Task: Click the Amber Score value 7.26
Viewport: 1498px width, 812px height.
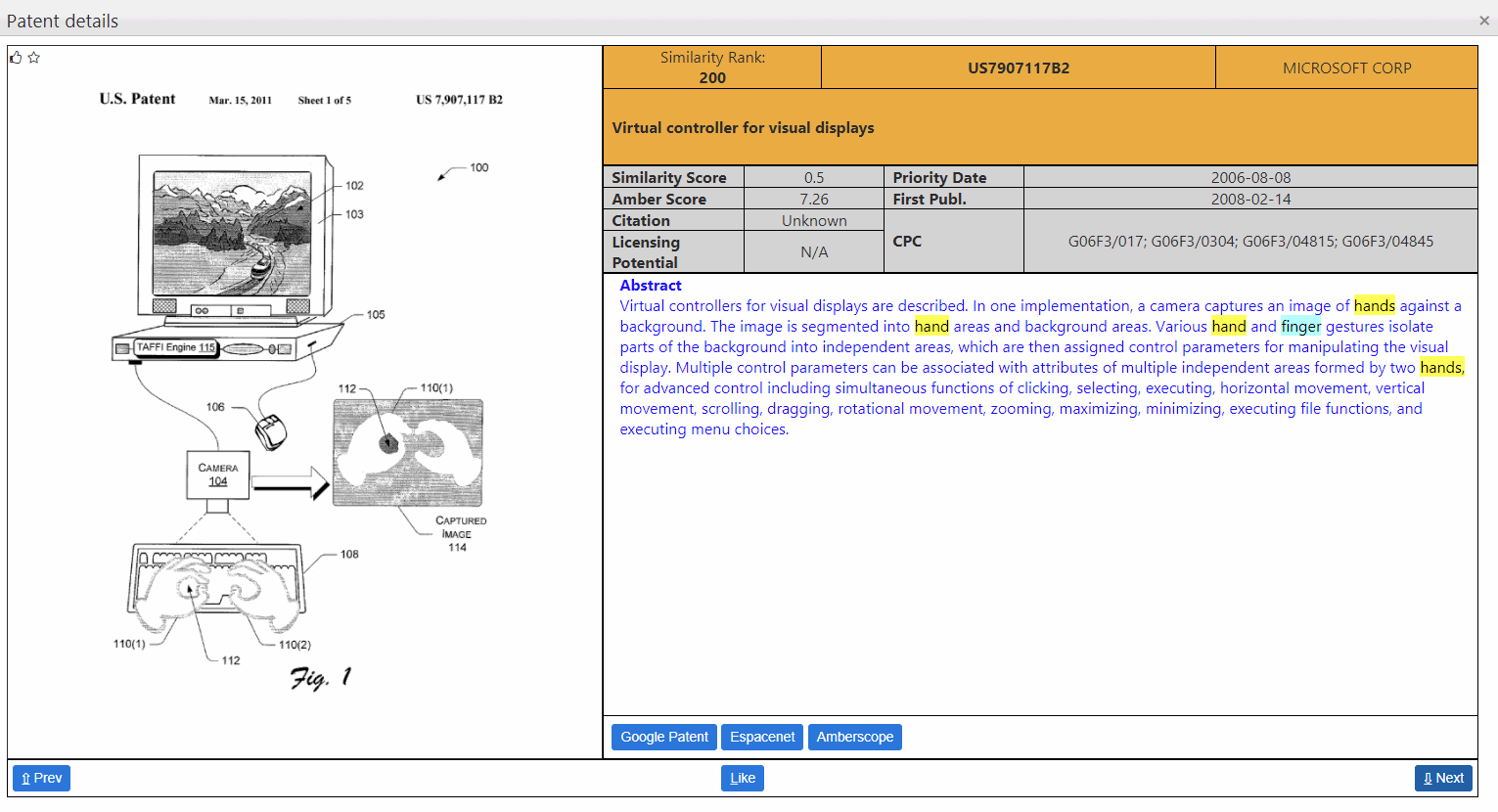Action: pyautogui.click(x=814, y=199)
